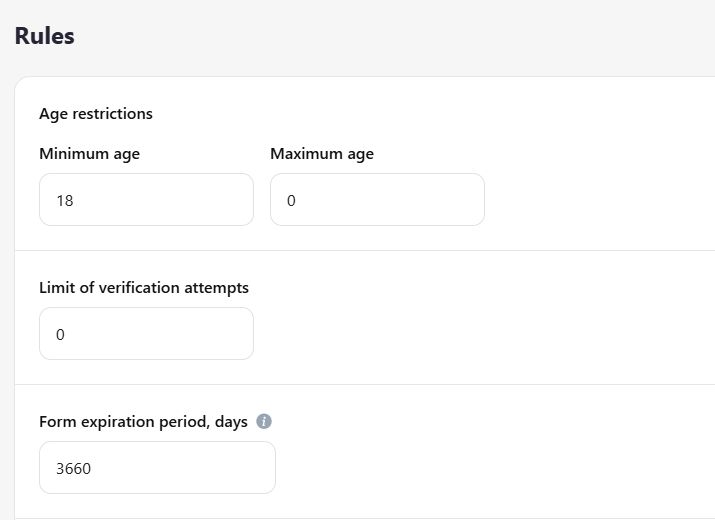Click the Minimum age label
715x520 pixels.
(89, 154)
